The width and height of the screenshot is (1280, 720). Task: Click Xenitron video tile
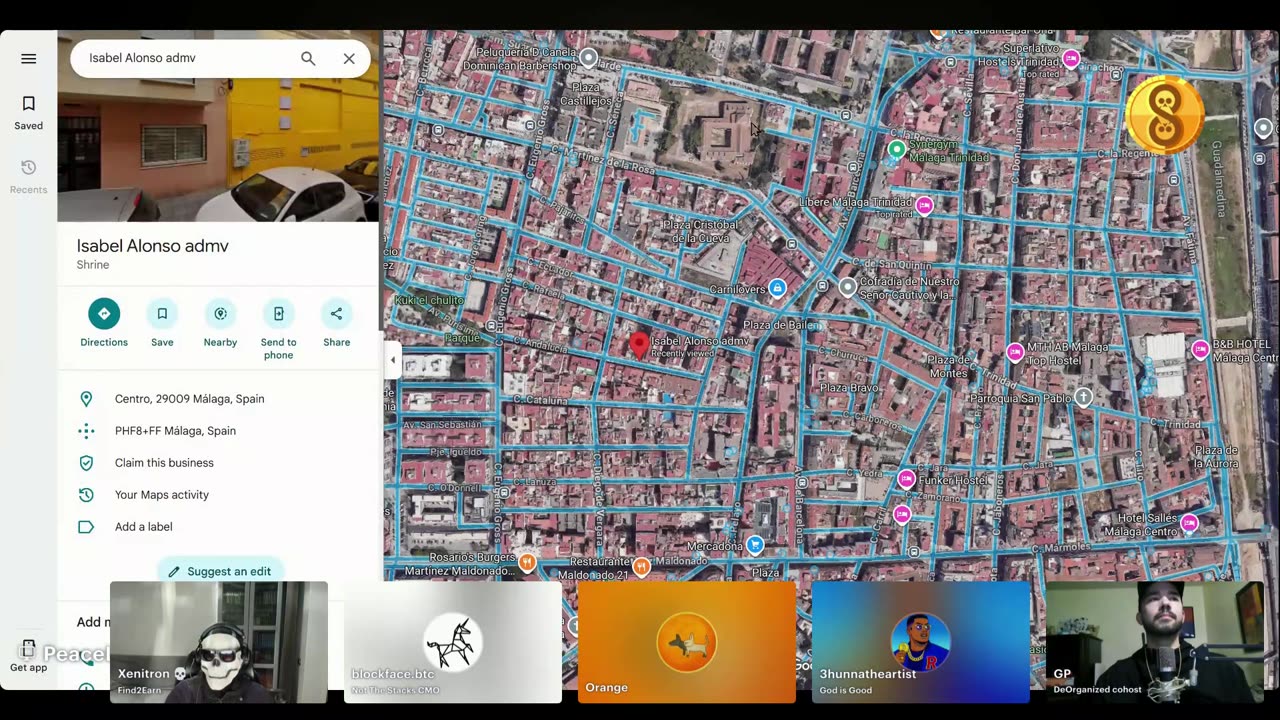(219, 642)
